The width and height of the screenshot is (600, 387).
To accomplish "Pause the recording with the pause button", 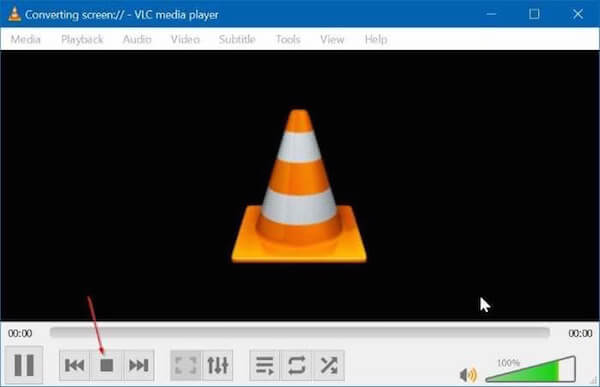I will [x=24, y=365].
